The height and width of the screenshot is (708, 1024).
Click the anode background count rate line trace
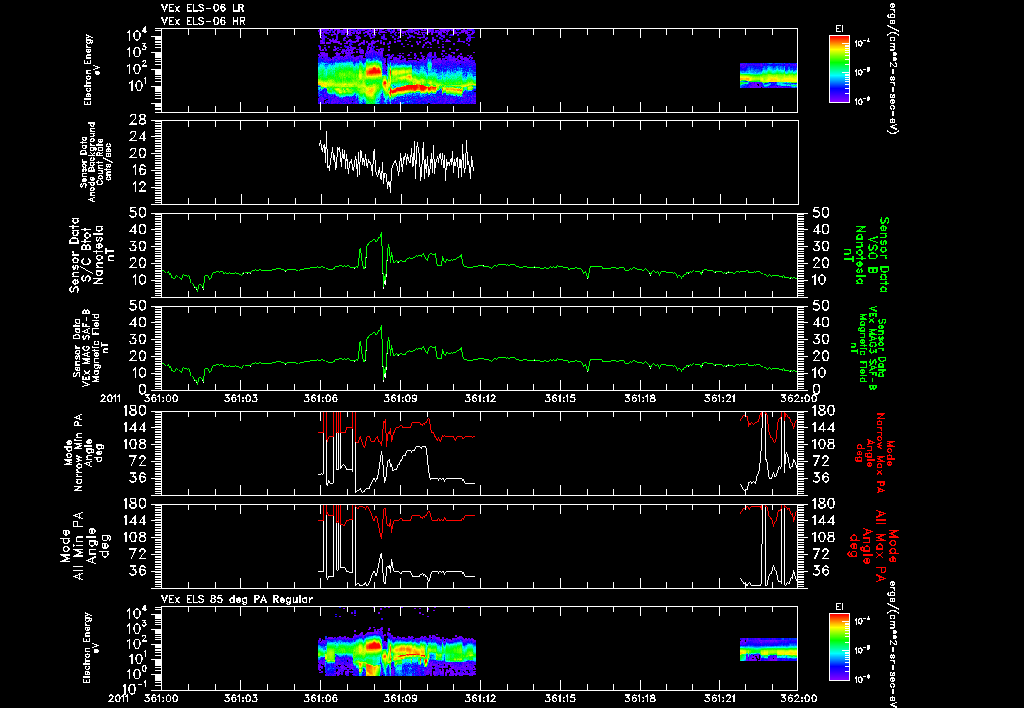click(396, 161)
